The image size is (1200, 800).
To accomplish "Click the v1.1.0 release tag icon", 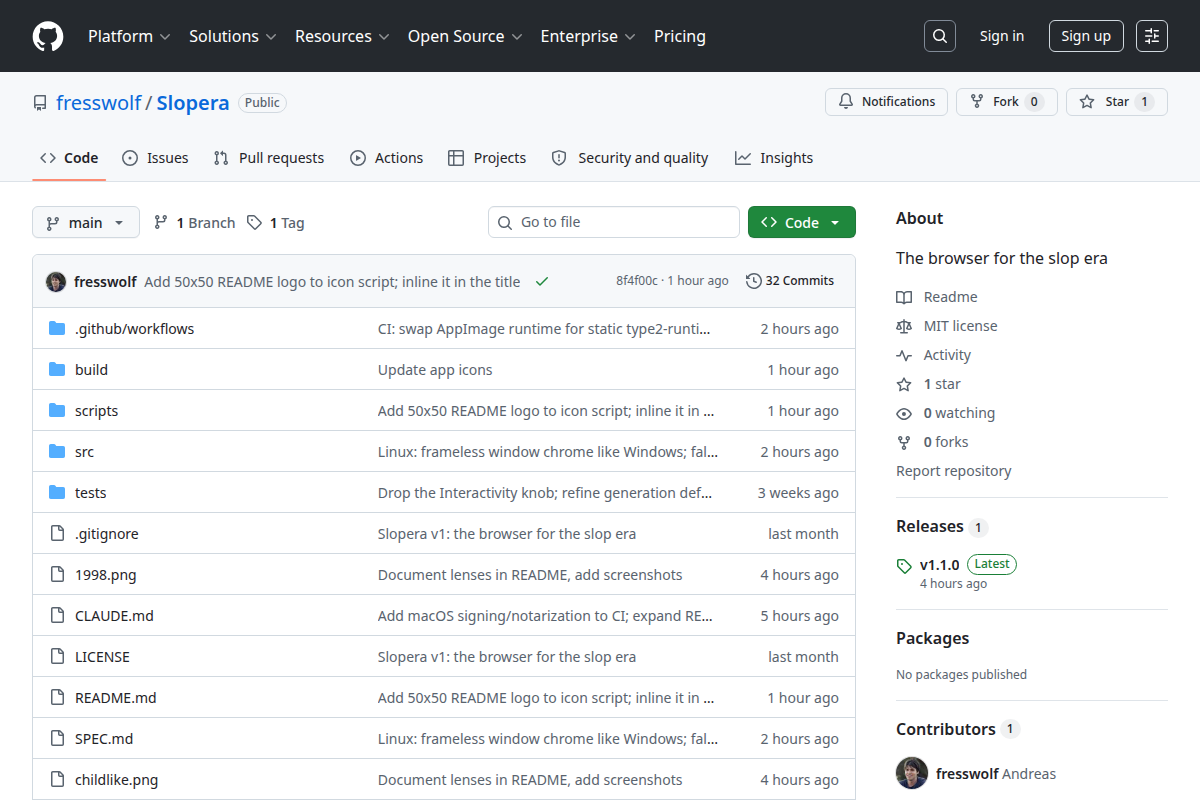I will coord(904,565).
